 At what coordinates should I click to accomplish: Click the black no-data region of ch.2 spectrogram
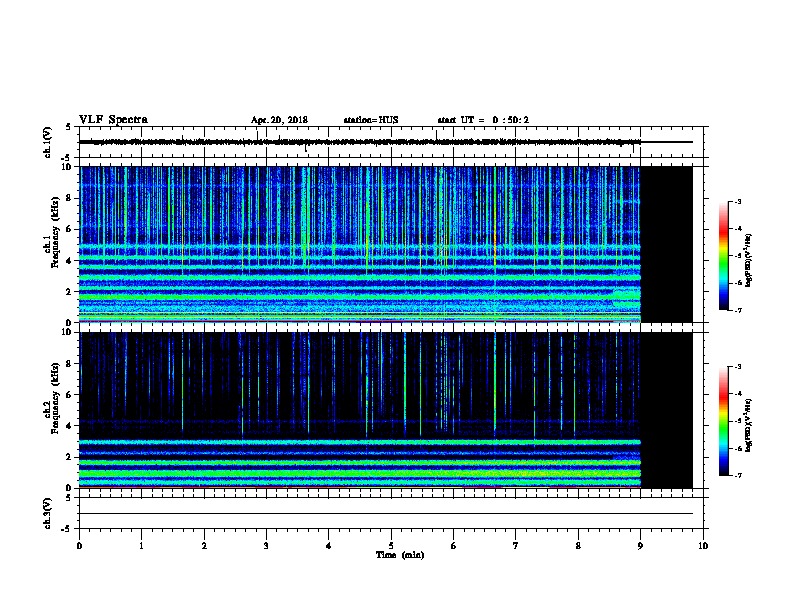tap(667, 410)
